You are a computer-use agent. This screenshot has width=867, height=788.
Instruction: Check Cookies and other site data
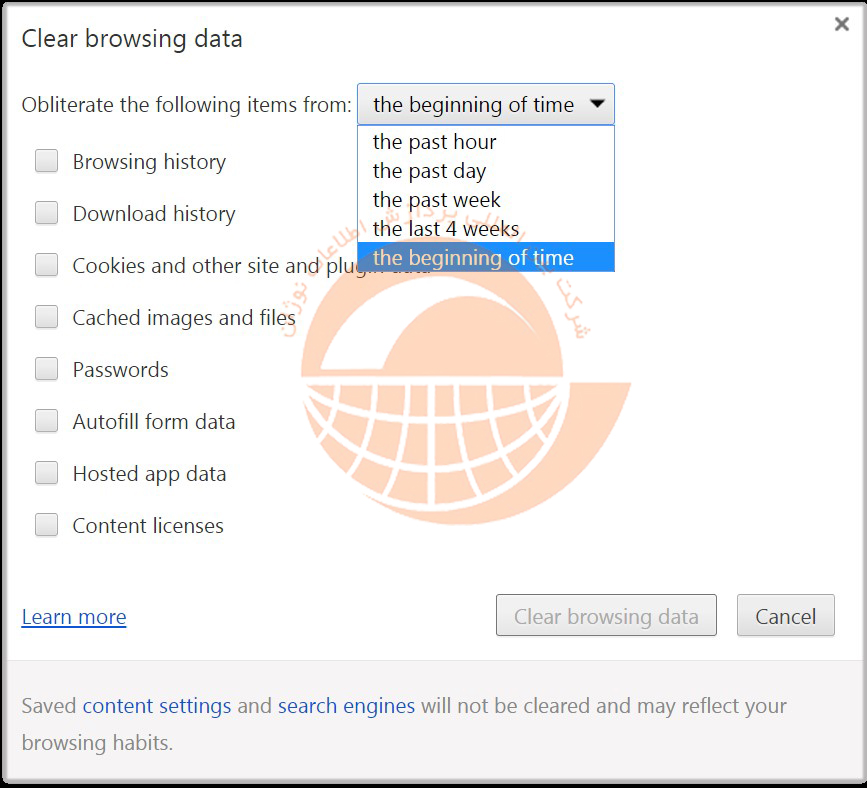(x=47, y=265)
